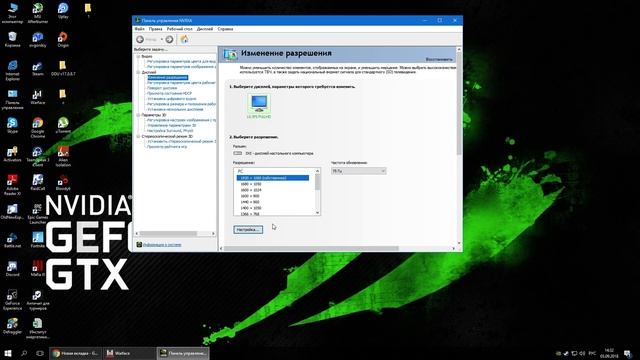Choose 1680 × 1050 resolution in list
Viewport: 640px width, 360px height.
tap(251, 184)
